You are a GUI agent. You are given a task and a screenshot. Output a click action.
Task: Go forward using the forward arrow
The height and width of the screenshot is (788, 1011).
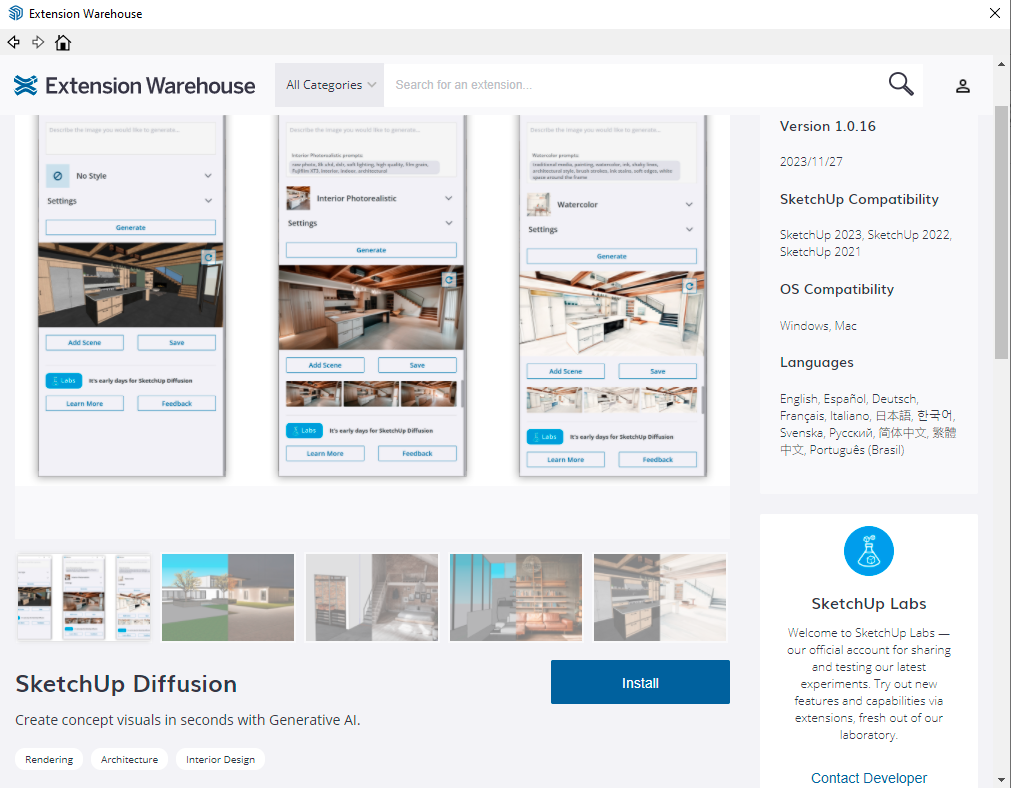(38, 43)
